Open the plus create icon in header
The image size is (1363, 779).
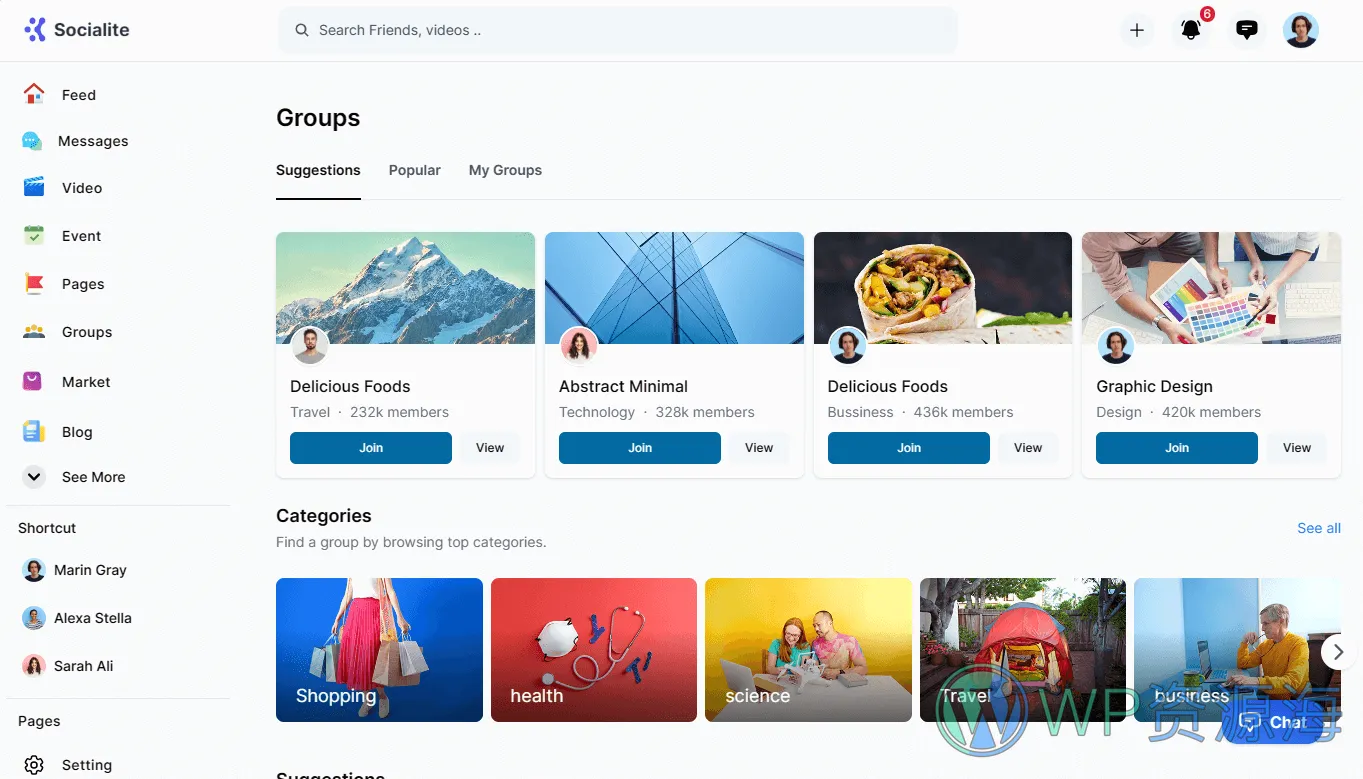point(1136,30)
